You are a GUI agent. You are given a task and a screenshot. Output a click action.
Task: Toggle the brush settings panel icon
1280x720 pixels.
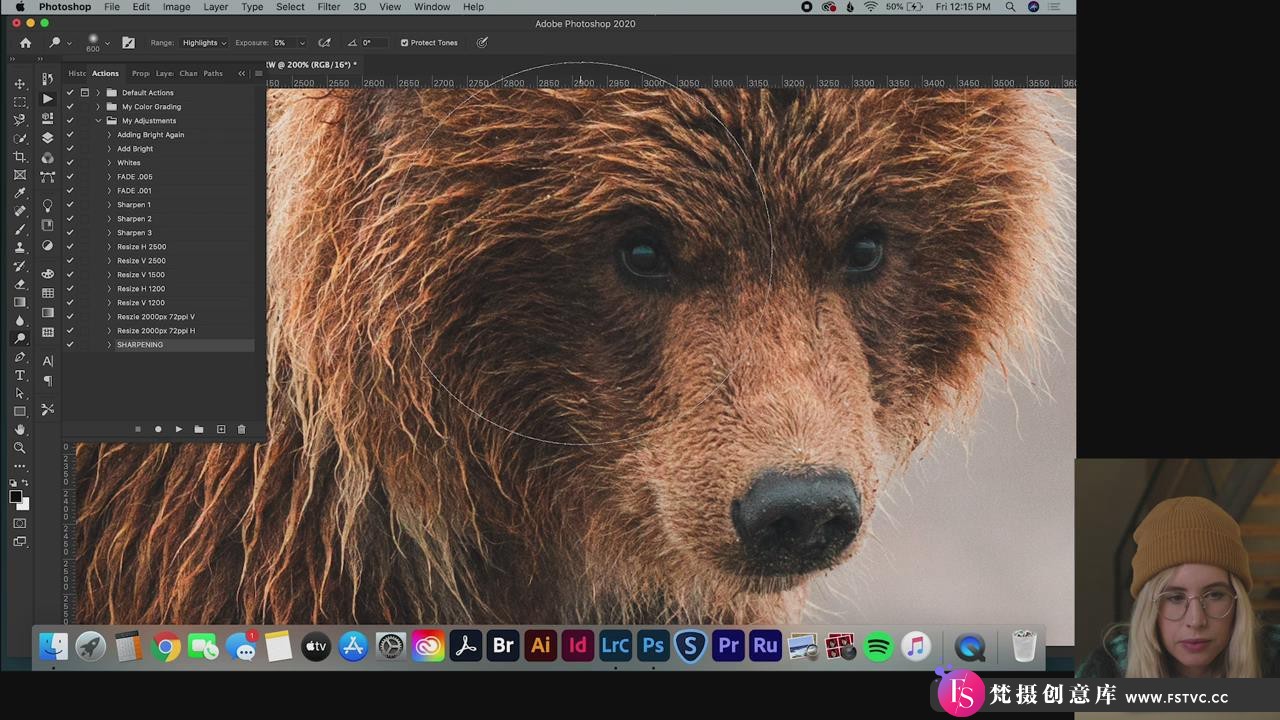pyautogui.click(x=128, y=43)
